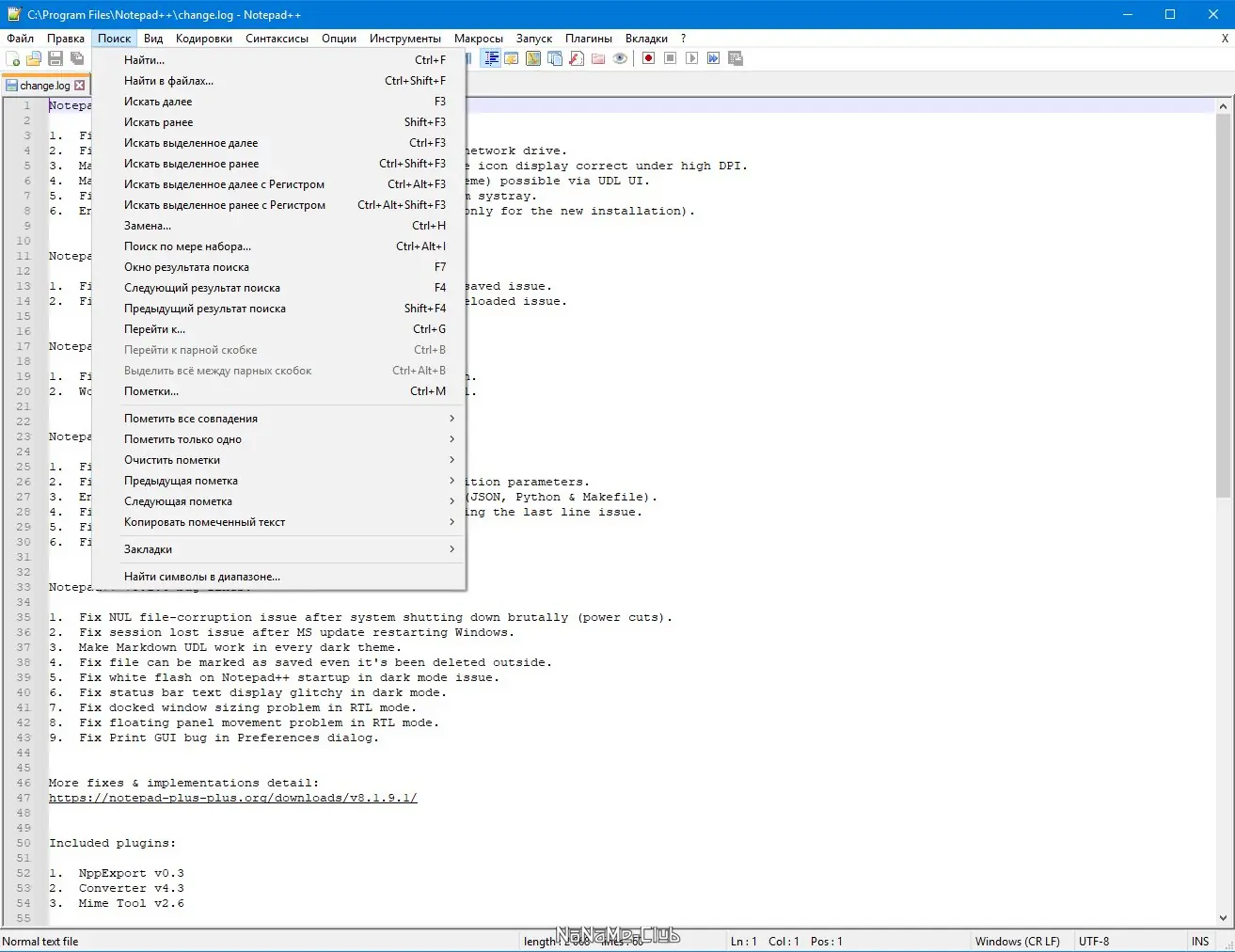Start macro recording with the red dot
Viewport: 1235px width, 952px height.
tap(648, 58)
